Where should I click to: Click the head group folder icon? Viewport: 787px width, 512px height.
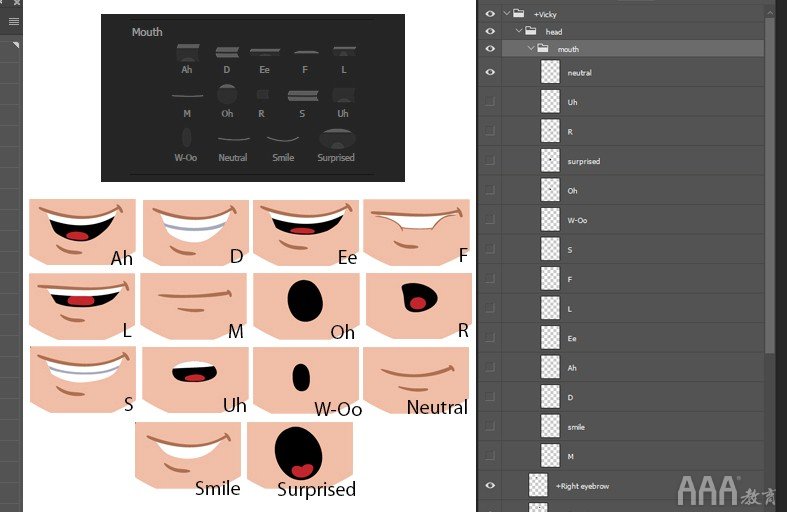pos(531,31)
